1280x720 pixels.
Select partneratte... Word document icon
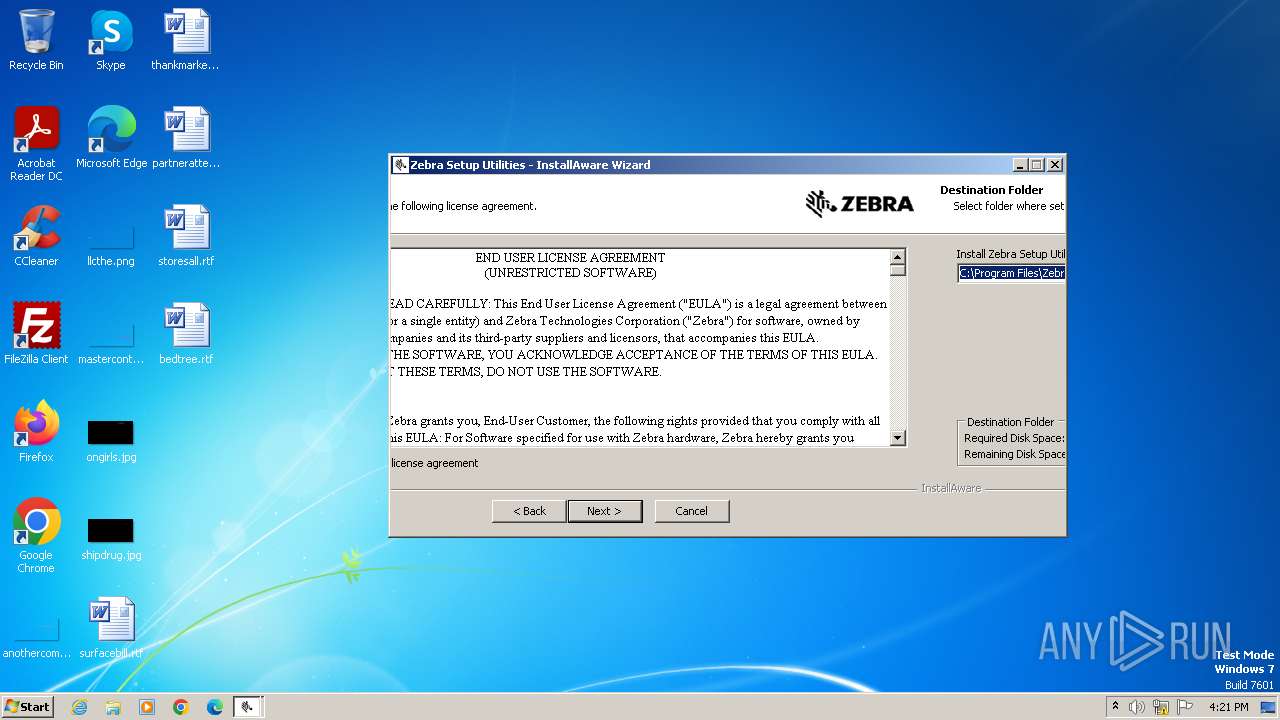pos(185,138)
